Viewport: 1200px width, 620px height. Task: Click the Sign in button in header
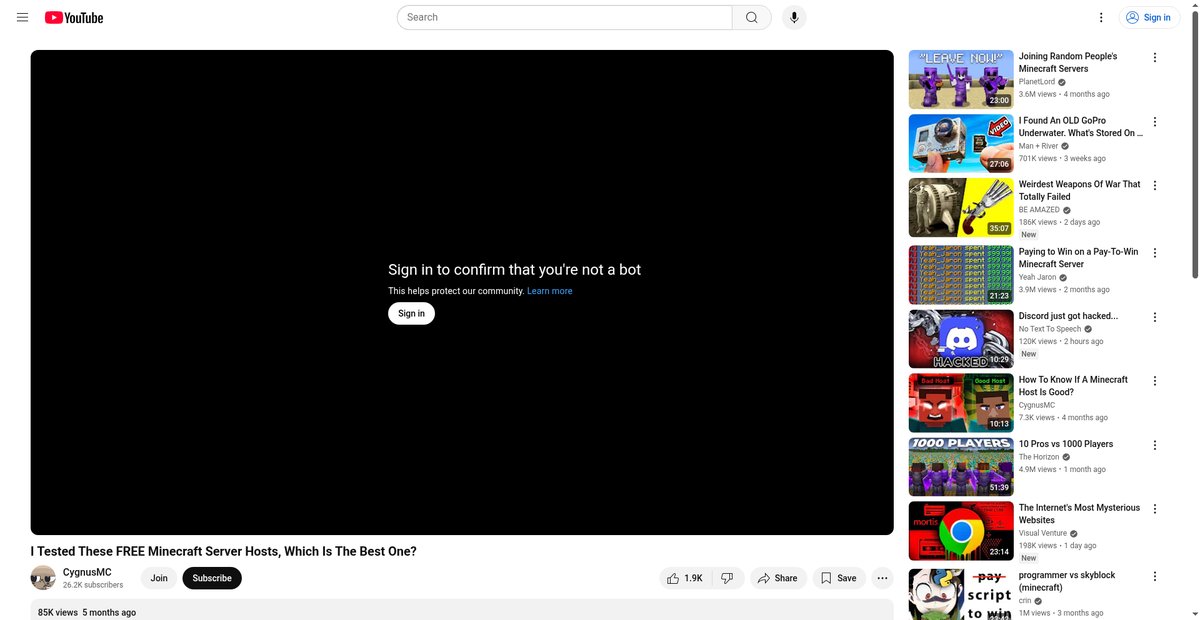(1150, 17)
